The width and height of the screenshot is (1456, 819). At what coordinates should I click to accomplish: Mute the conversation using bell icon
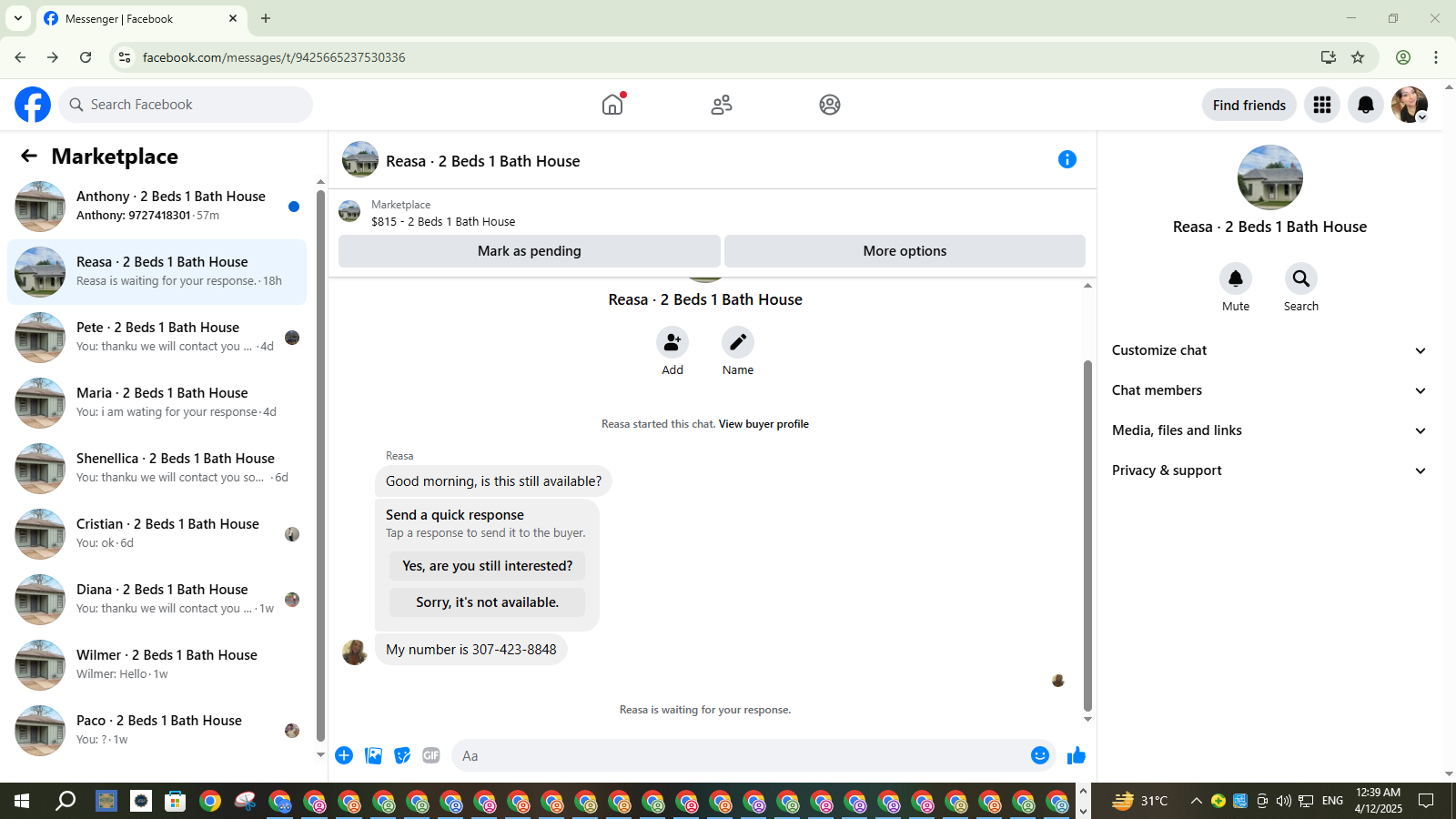pos(1236,278)
